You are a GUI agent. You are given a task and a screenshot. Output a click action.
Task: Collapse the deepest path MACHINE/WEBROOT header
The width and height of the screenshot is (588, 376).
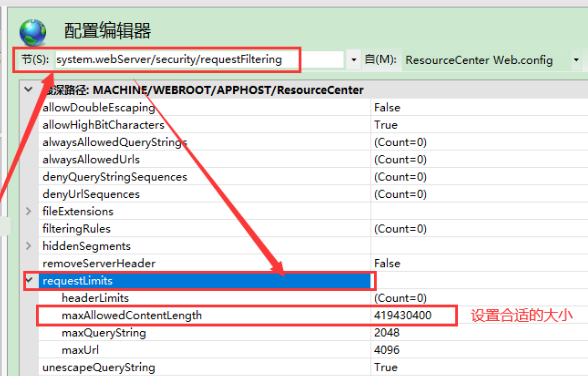(28, 90)
